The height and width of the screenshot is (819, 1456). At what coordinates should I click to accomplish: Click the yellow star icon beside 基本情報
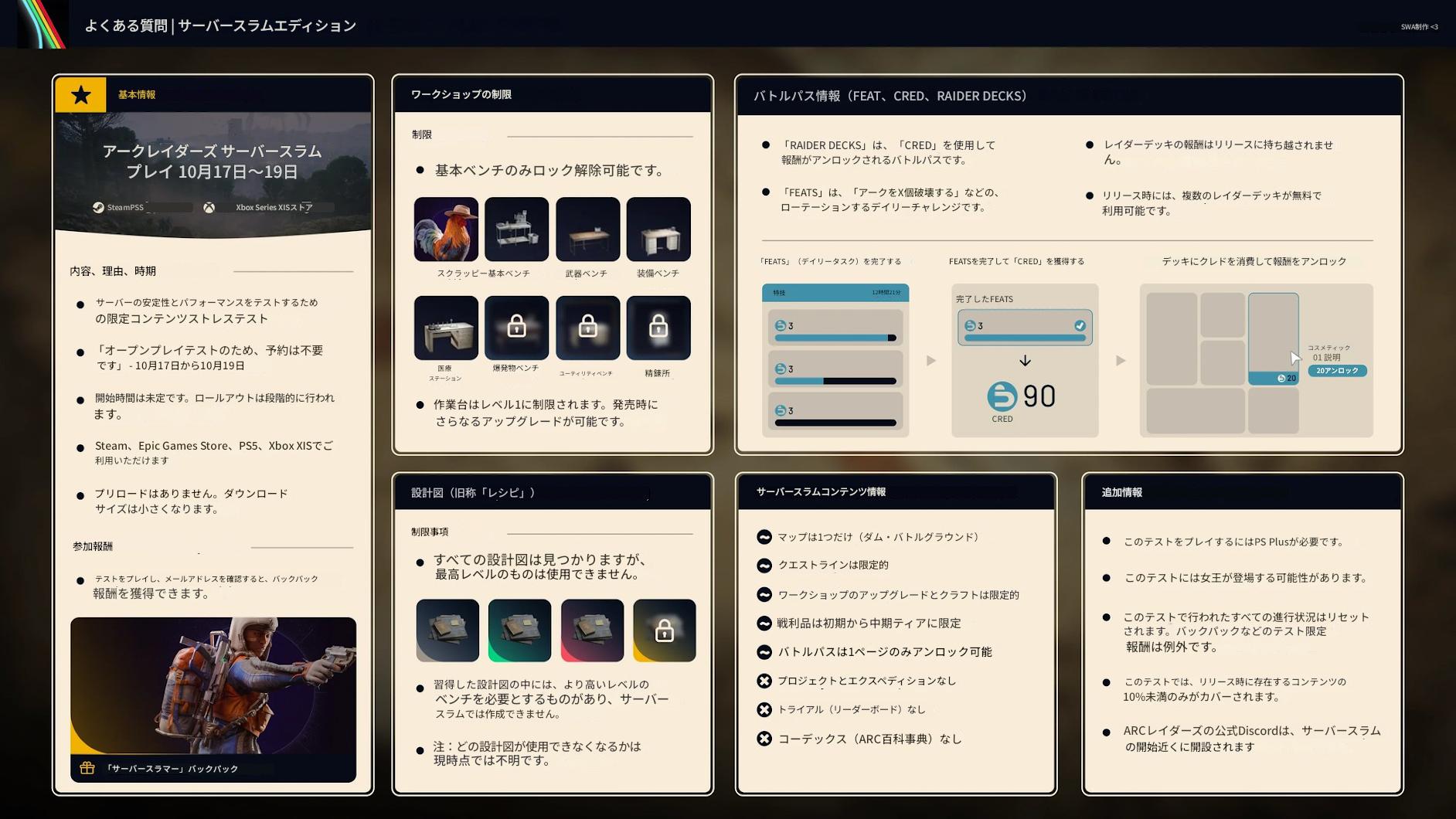(80, 95)
